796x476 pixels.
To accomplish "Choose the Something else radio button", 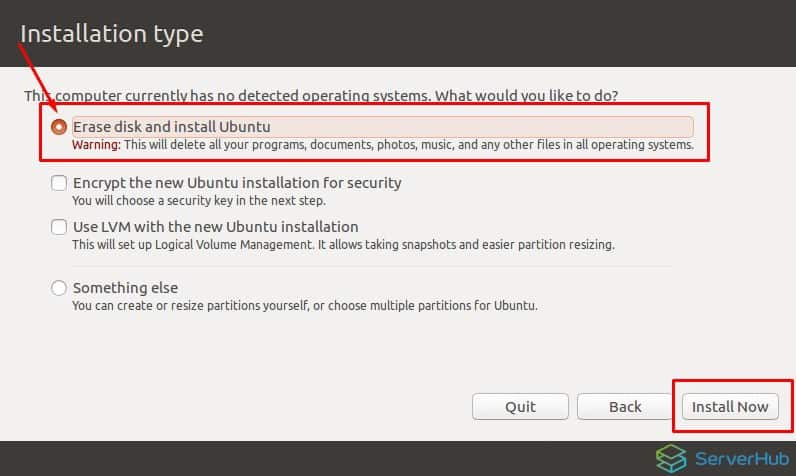I will click(x=59, y=288).
